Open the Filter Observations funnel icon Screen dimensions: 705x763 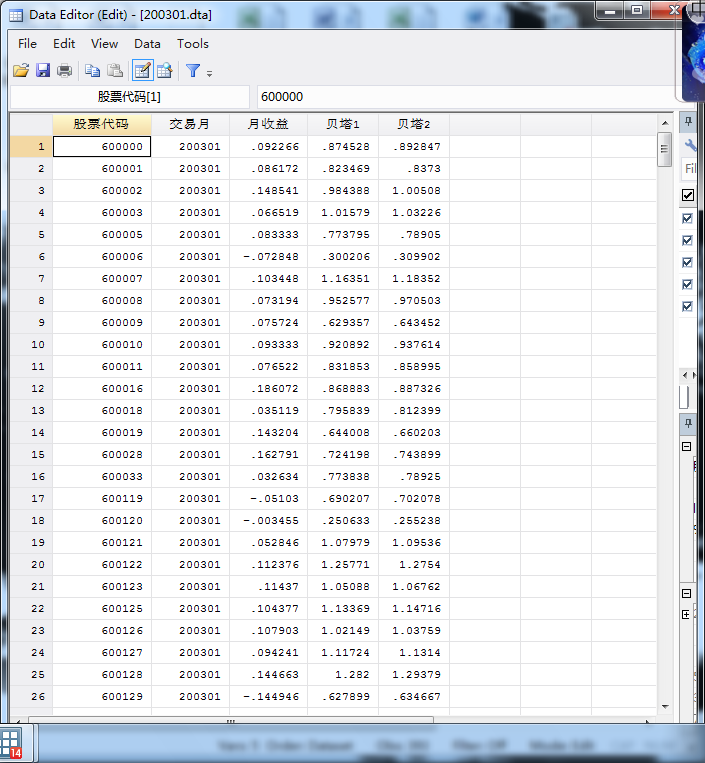click(193, 71)
